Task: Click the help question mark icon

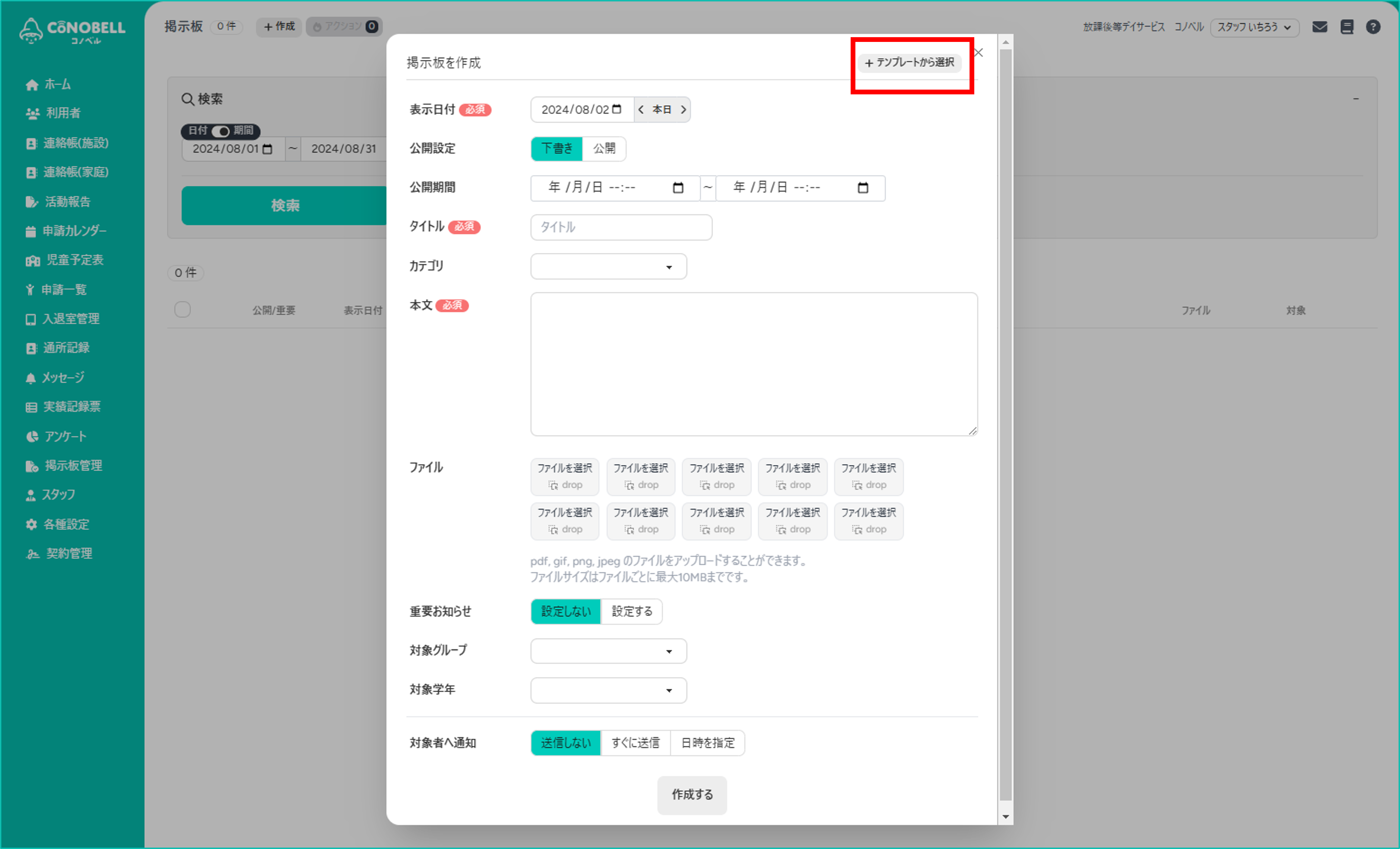Action: pyautogui.click(x=1373, y=27)
